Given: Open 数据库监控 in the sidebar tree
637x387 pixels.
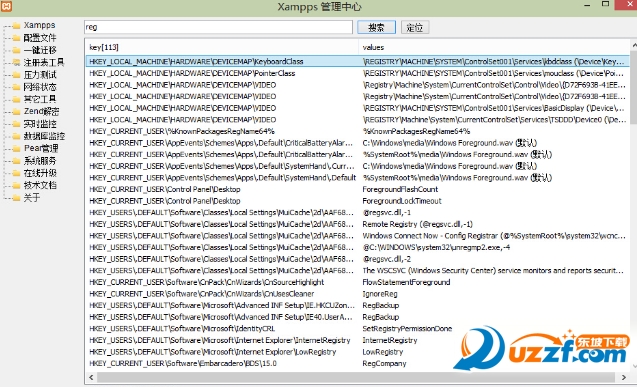Looking at the screenshot, I should pyautogui.click(x=44, y=136).
